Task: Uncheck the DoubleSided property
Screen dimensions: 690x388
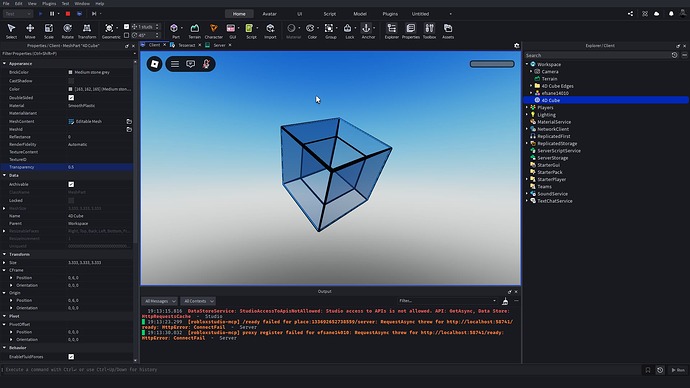Action: 71,98
